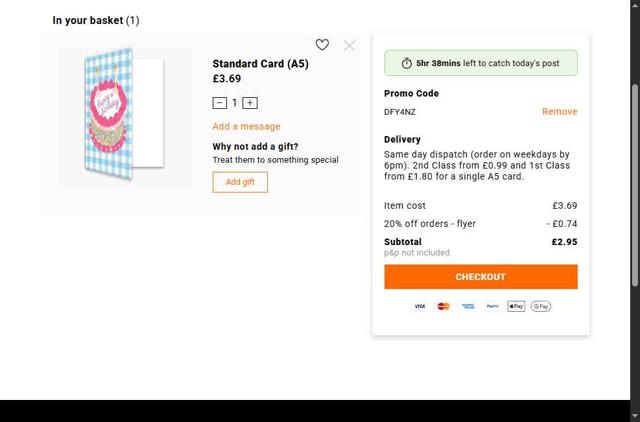This screenshot has width=640, height=422.
Task: Click the American Express payment icon
Action: [468, 306]
